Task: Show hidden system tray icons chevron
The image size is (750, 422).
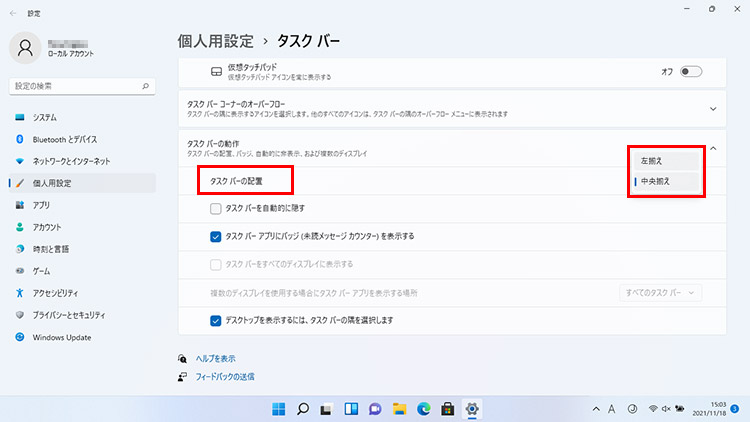Action: tap(597, 408)
